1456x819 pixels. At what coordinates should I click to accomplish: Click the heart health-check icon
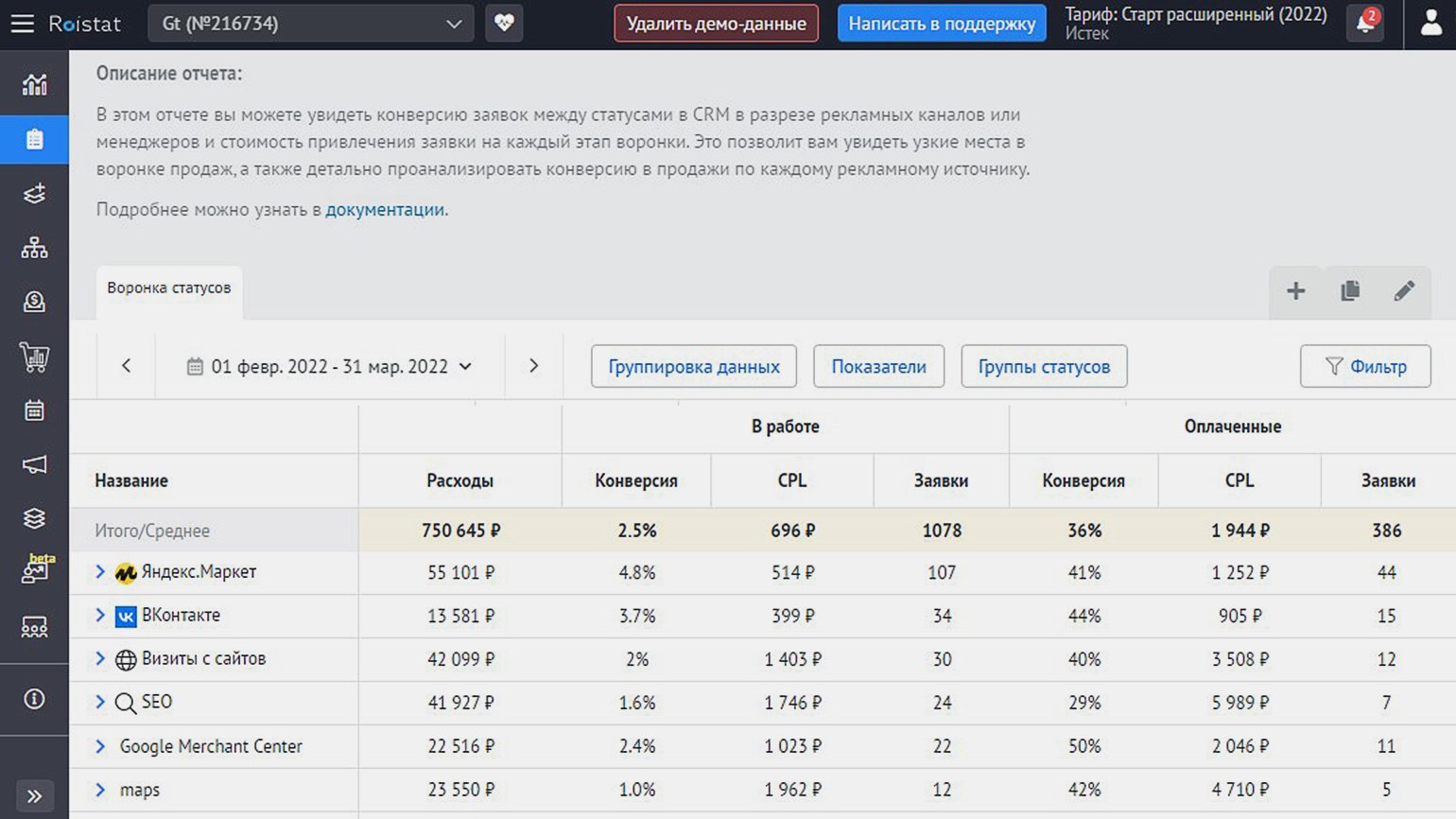[x=504, y=24]
